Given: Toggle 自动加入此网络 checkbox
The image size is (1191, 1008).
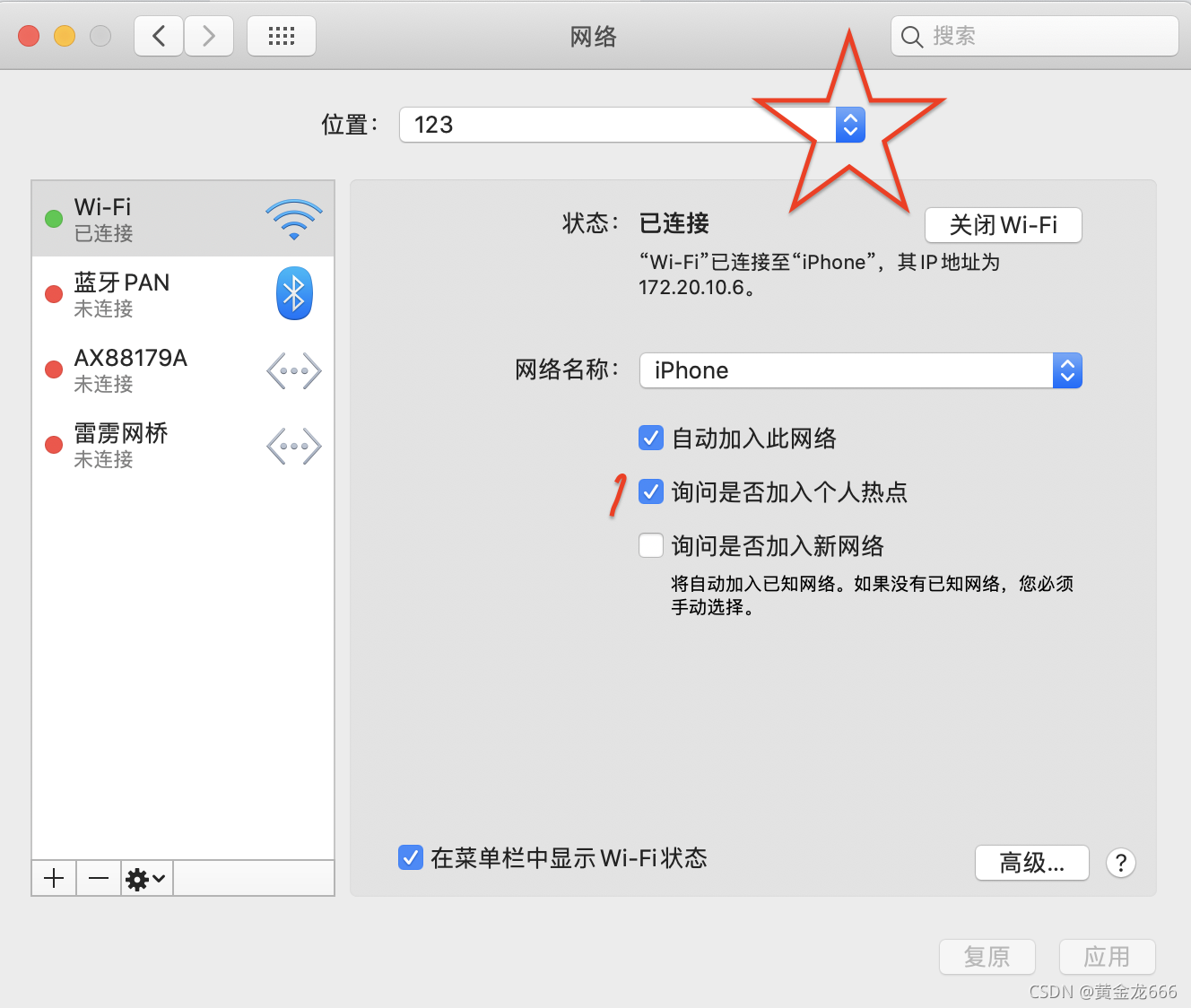Looking at the screenshot, I should coord(651,438).
